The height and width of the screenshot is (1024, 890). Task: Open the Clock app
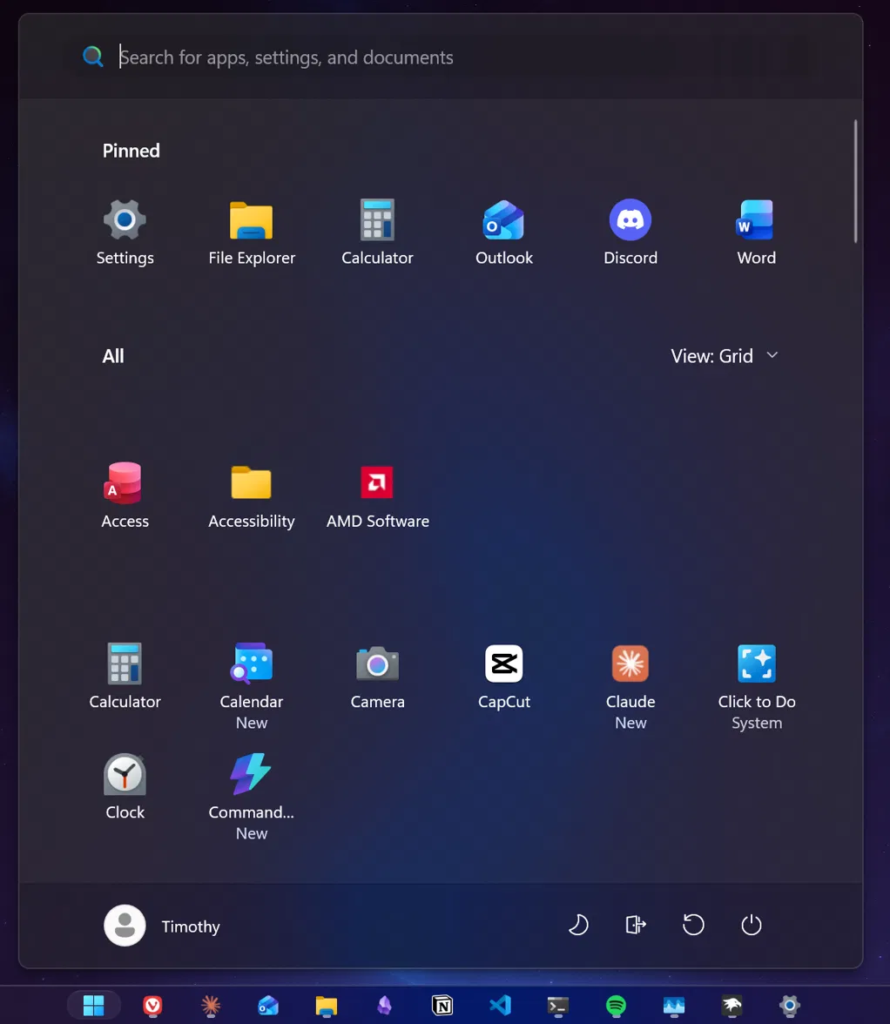click(x=125, y=786)
